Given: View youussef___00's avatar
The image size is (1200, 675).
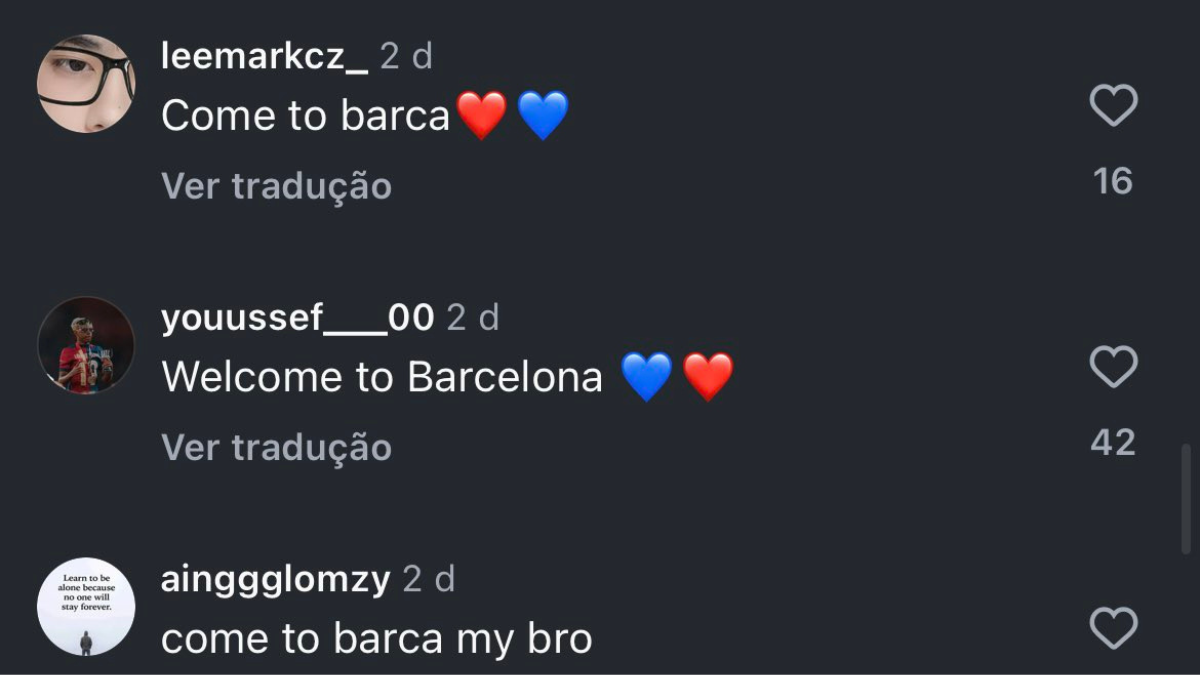Looking at the screenshot, I should [x=86, y=345].
